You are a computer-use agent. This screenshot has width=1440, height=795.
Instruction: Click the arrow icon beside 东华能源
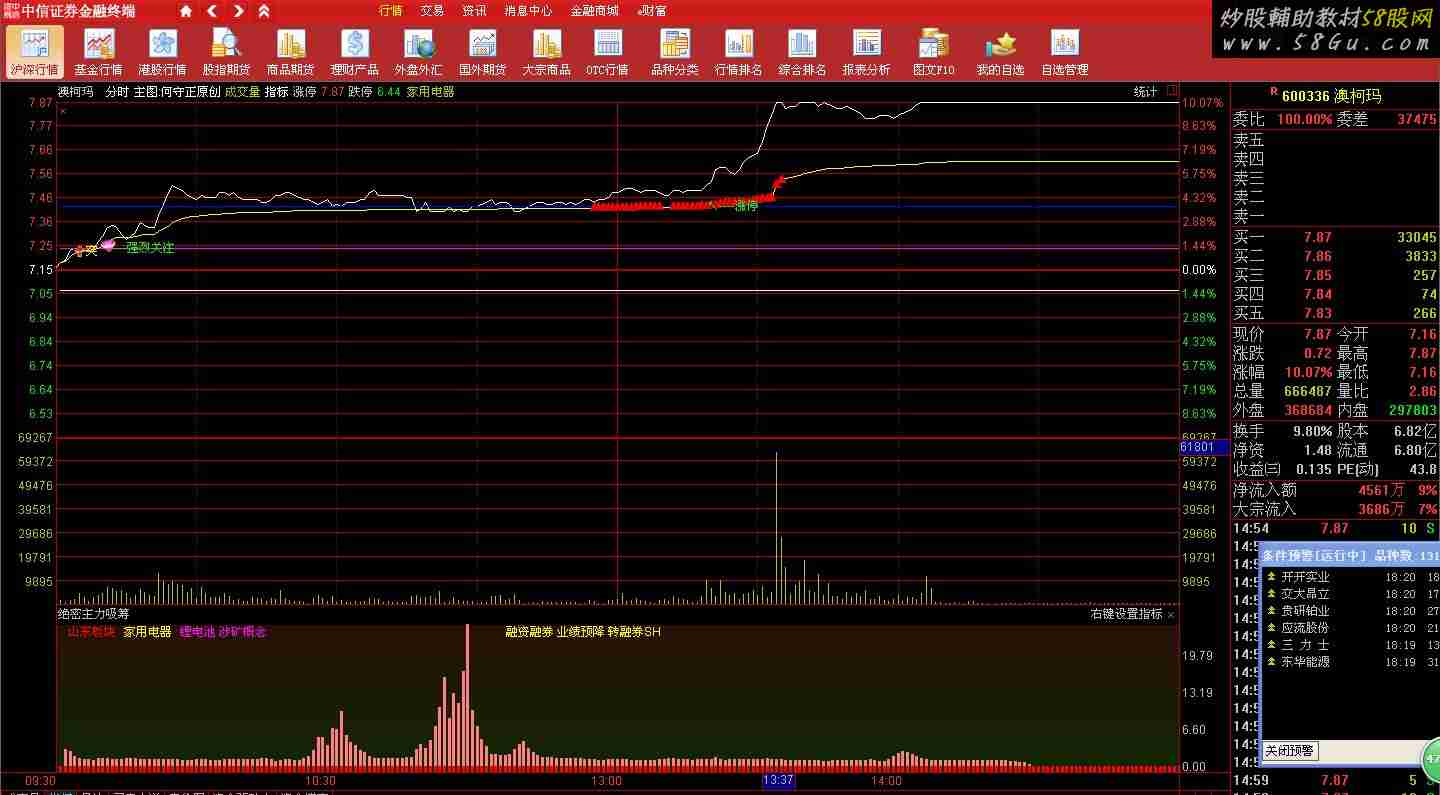tap(1271, 662)
